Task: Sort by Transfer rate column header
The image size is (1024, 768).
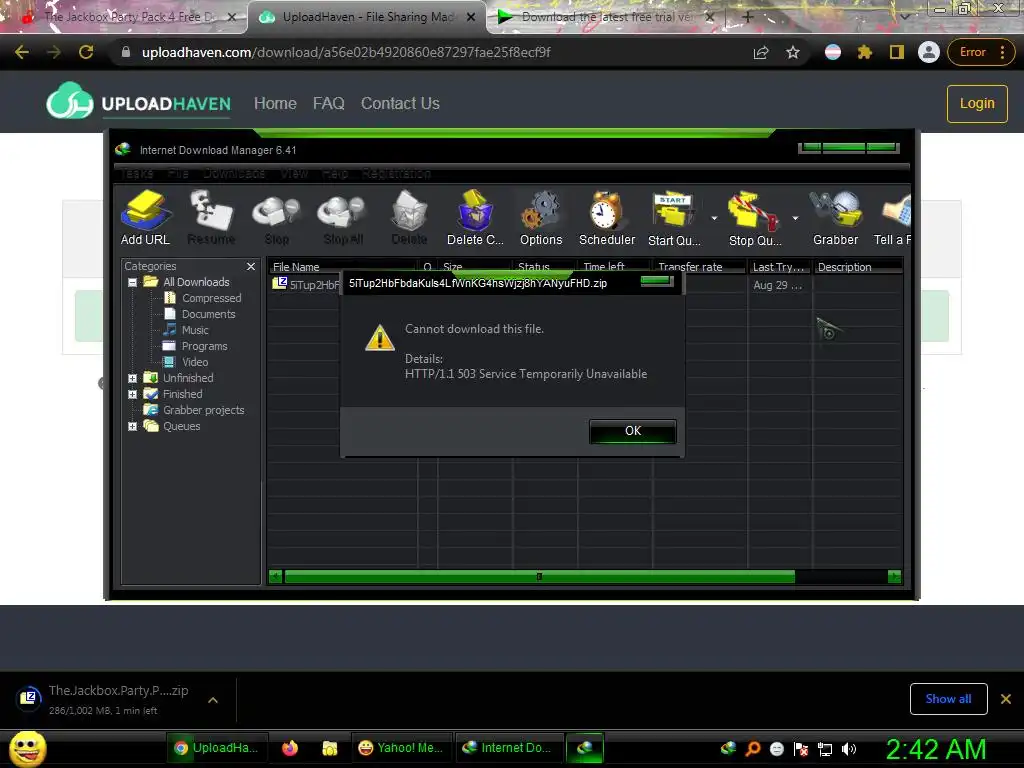Action: (x=699, y=266)
